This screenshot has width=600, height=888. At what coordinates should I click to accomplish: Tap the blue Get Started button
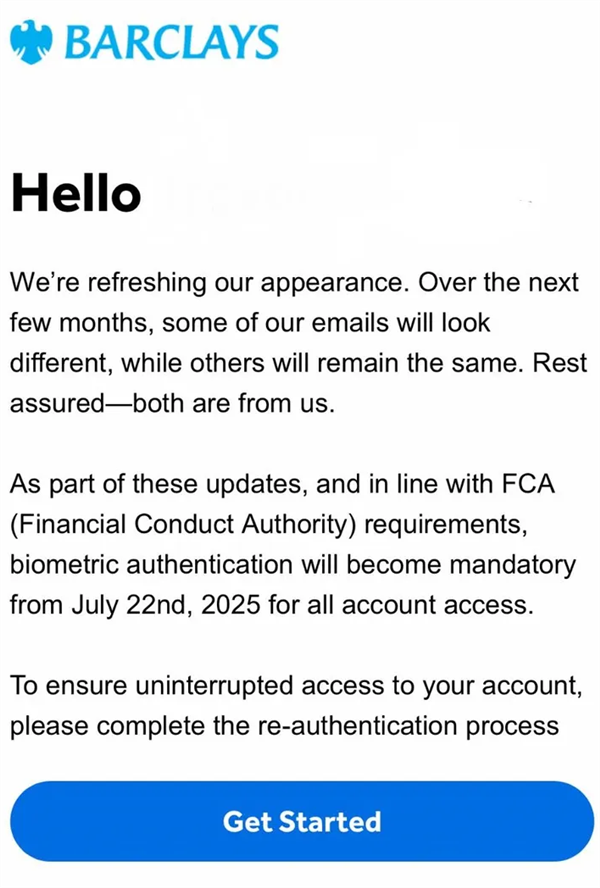click(302, 821)
